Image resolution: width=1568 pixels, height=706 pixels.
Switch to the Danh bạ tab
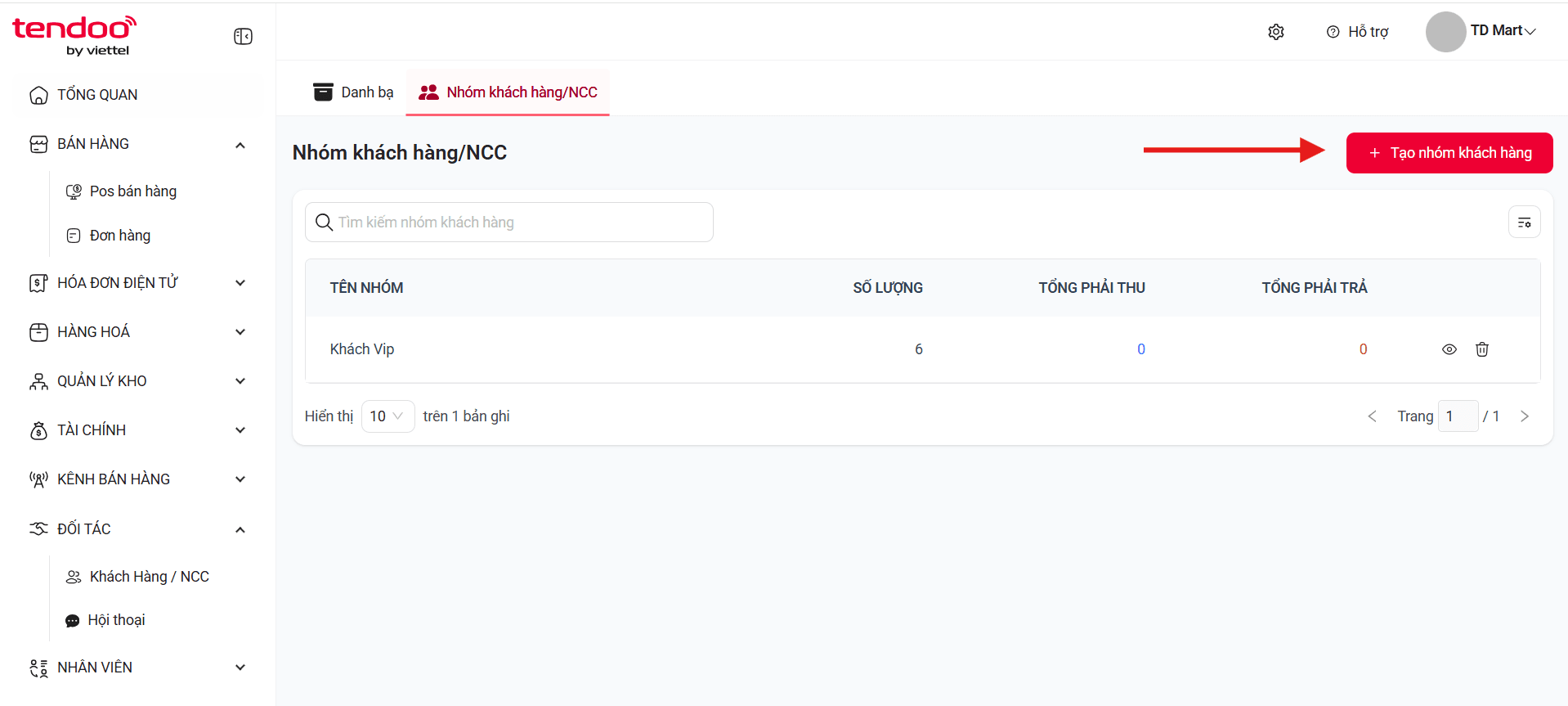pyautogui.click(x=353, y=92)
